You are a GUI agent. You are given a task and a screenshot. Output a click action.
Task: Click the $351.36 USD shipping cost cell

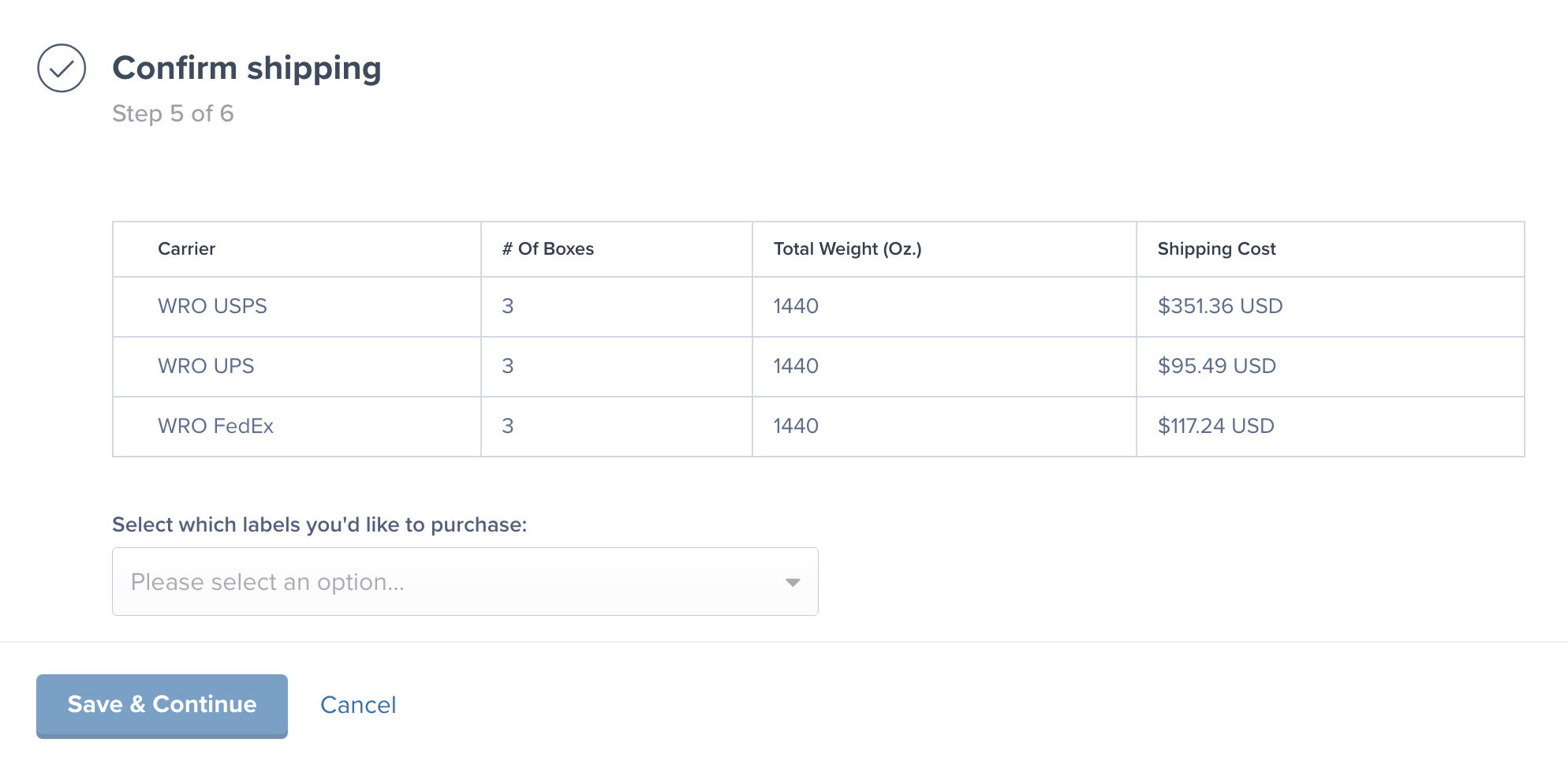(1219, 306)
